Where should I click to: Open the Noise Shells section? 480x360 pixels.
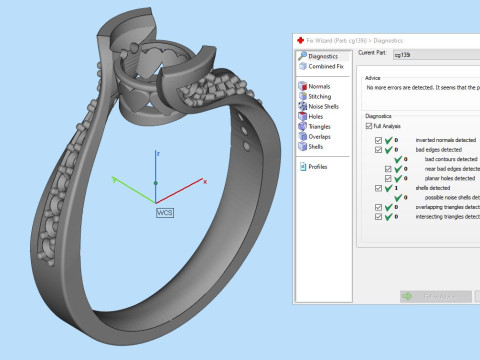(323, 106)
